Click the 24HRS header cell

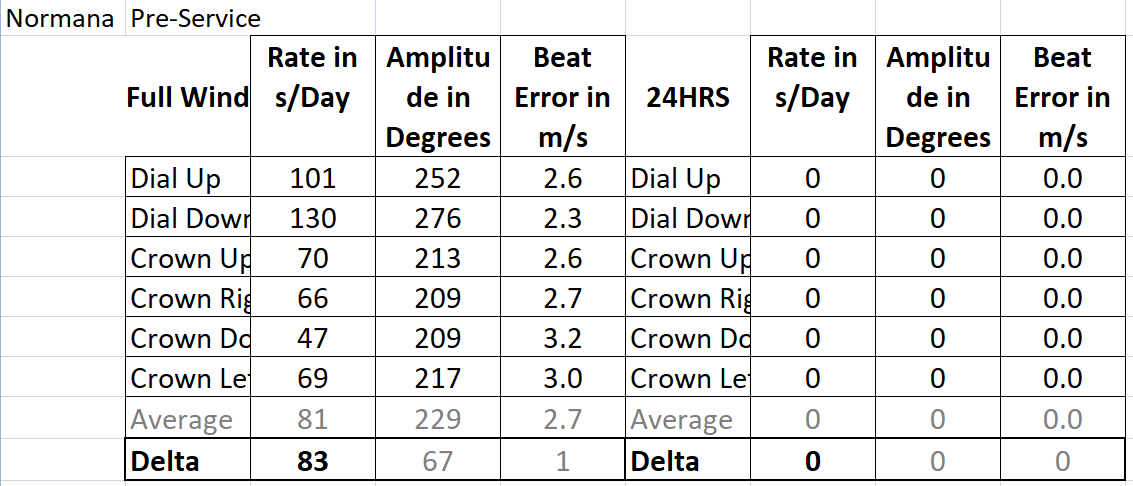pyautogui.click(x=686, y=98)
